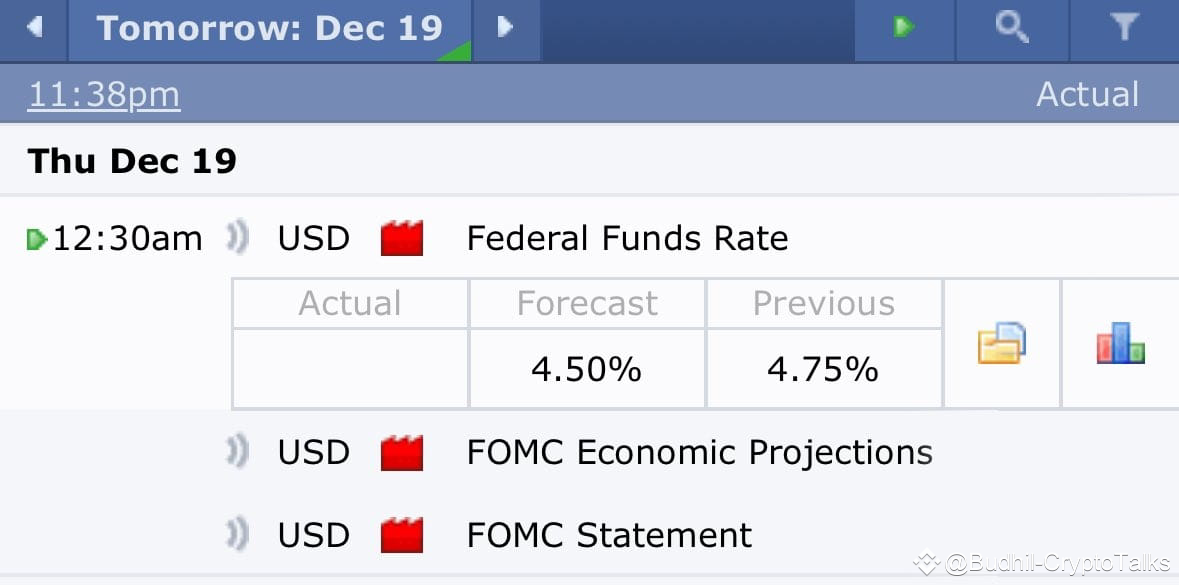Go to previous day arrow
This screenshot has height=585, width=1179.
(35, 28)
